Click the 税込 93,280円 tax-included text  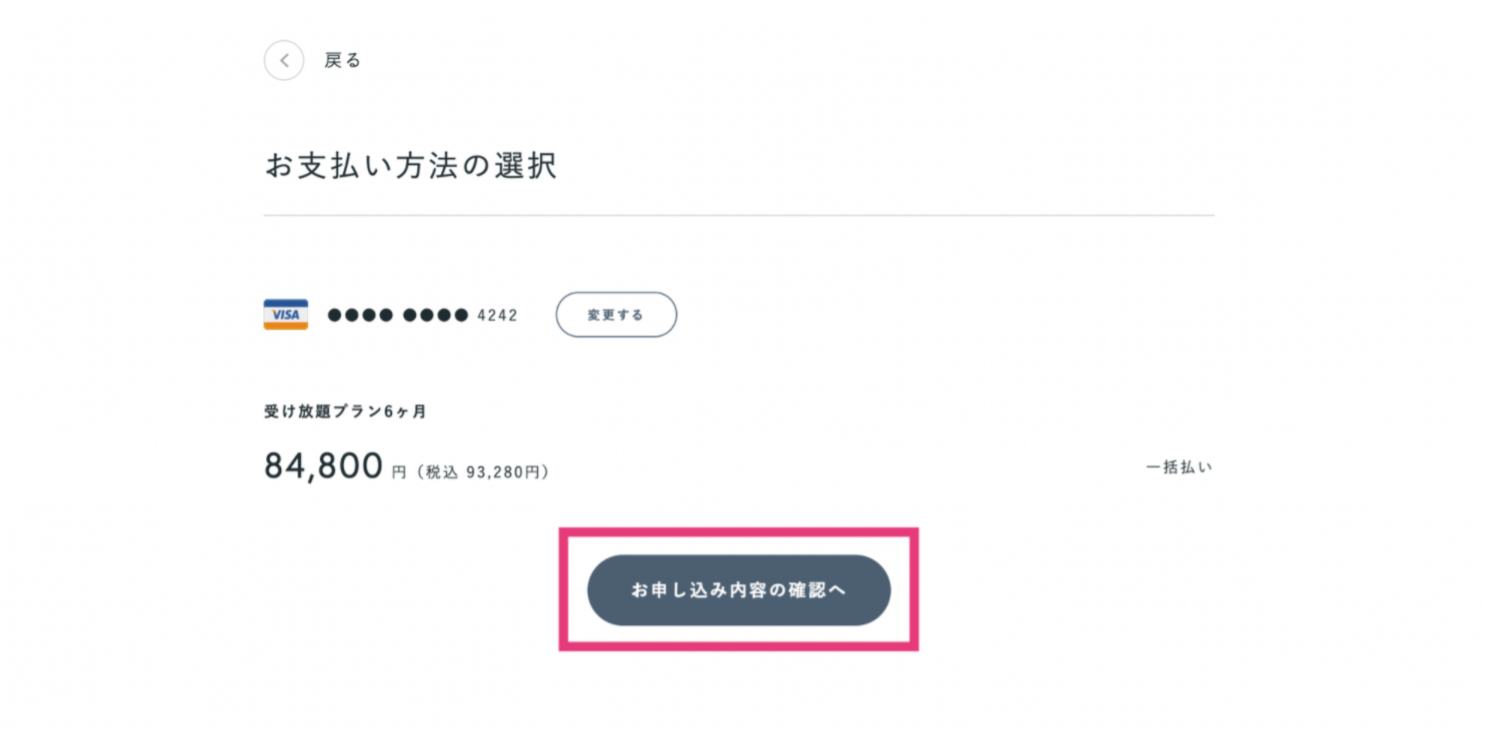484,471
